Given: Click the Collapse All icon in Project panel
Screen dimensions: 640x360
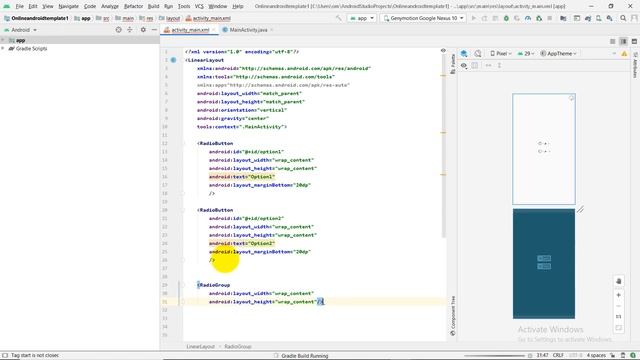Looking at the screenshot, I should pyautogui.click(x=130, y=30).
